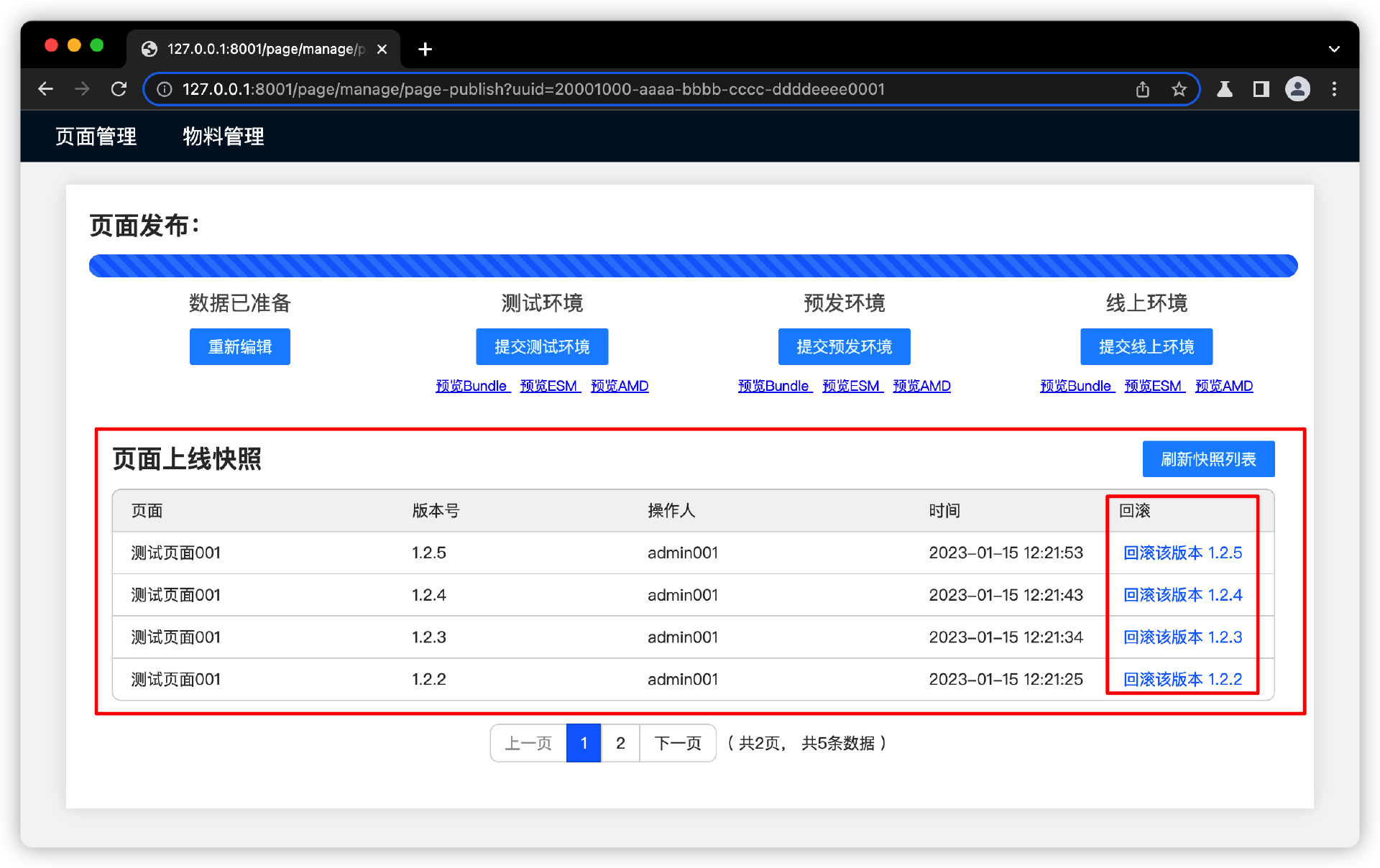Click the browser back arrow
The image size is (1380, 868).
point(45,89)
